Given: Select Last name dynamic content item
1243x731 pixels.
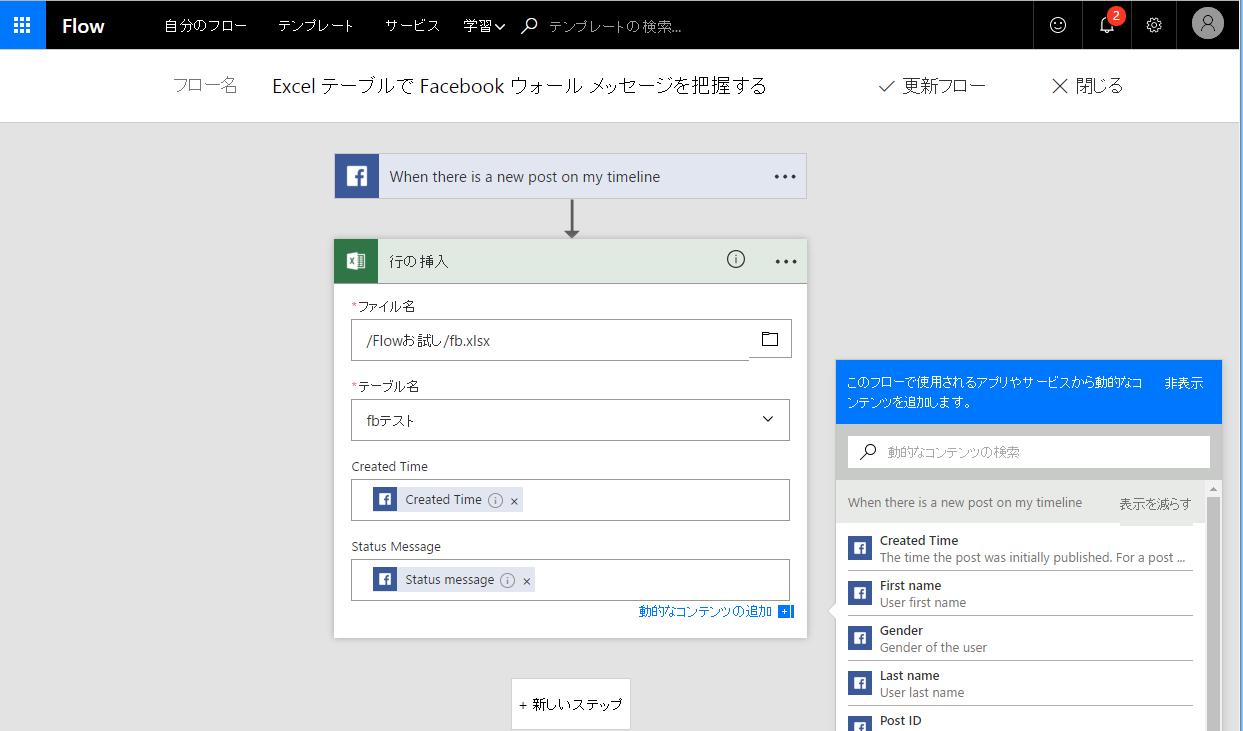Looking at the screenshot, I should (x=1020, y=683).
